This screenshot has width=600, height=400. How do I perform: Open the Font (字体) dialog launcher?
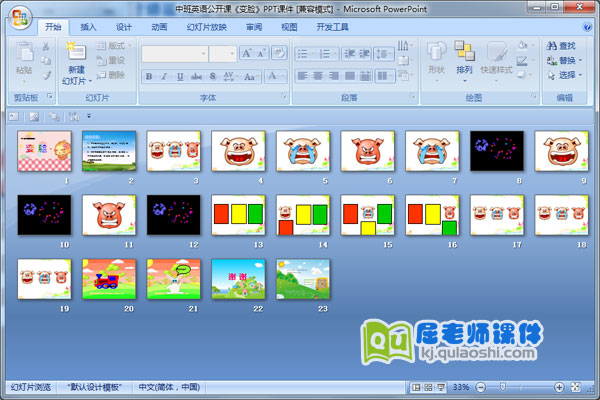284,96
